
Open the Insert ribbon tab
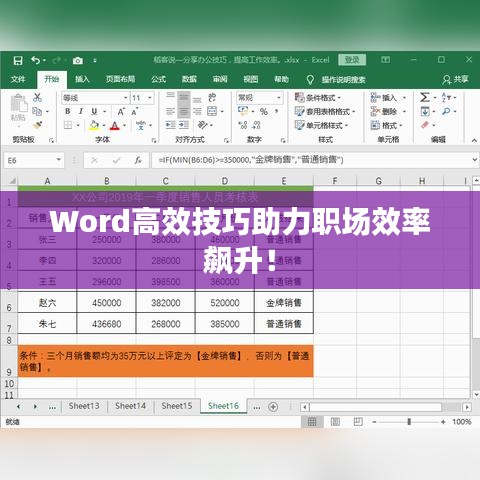[82, 79]
